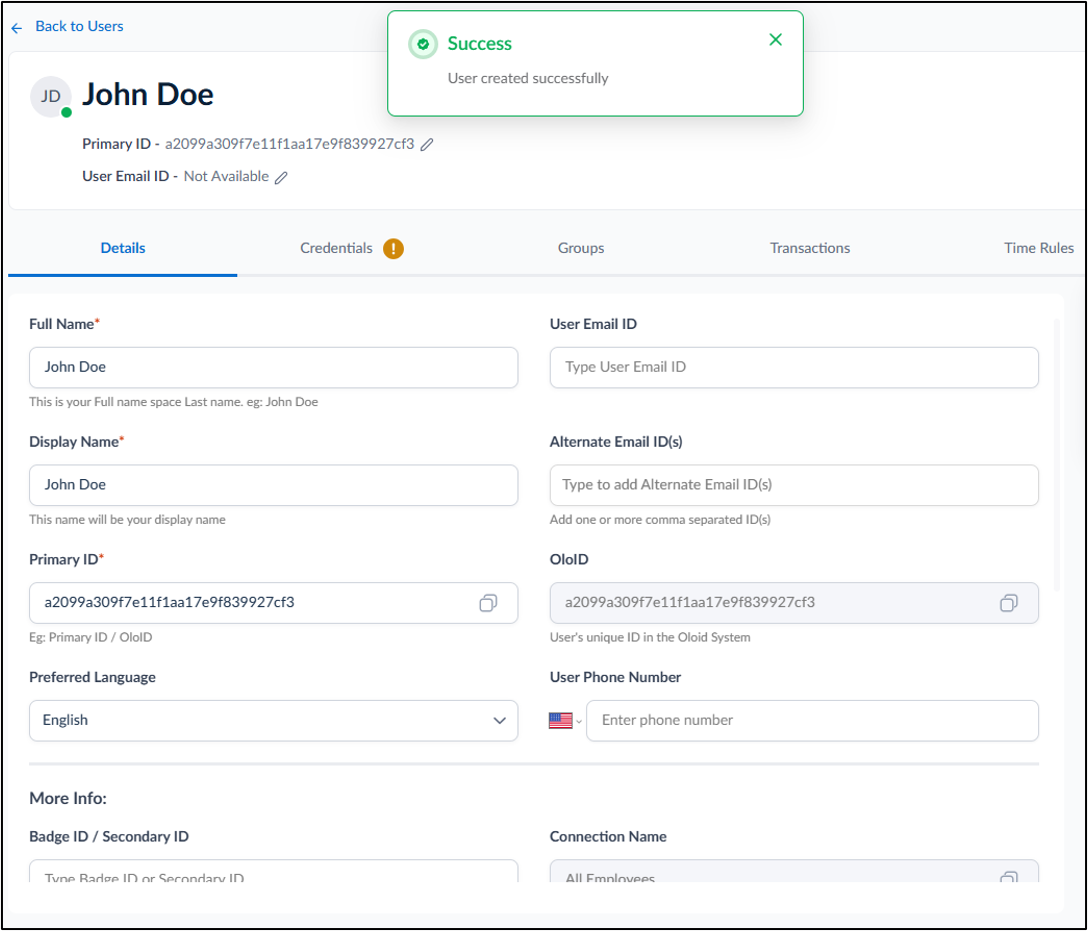This screenshot has width=1088, height=931.
Task: Open the Transactions tab
Action: coord(810,248)
